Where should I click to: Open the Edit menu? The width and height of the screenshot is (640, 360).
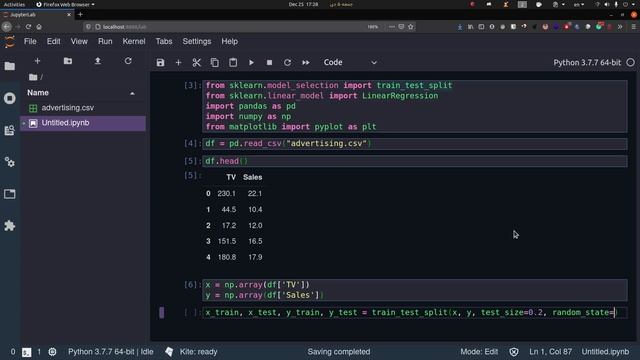(53, 41)
